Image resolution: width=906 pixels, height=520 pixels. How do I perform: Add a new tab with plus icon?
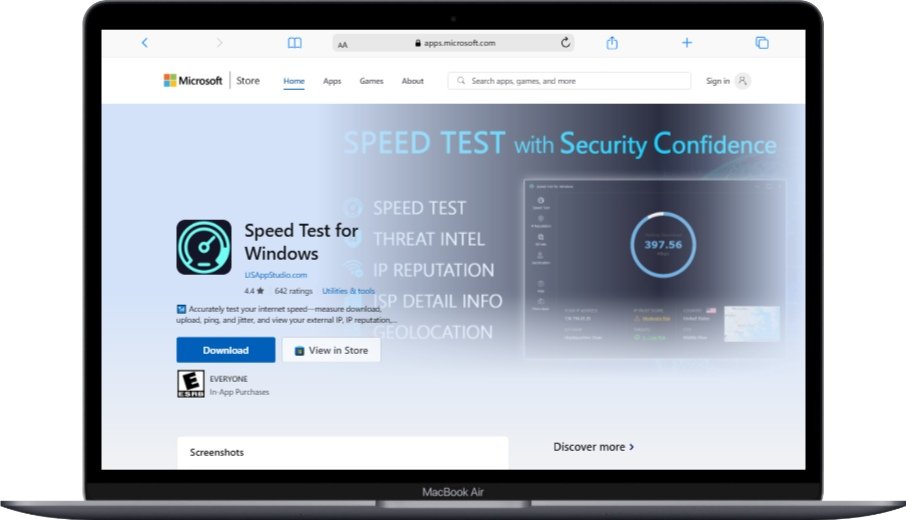click(x=687, y=43)
